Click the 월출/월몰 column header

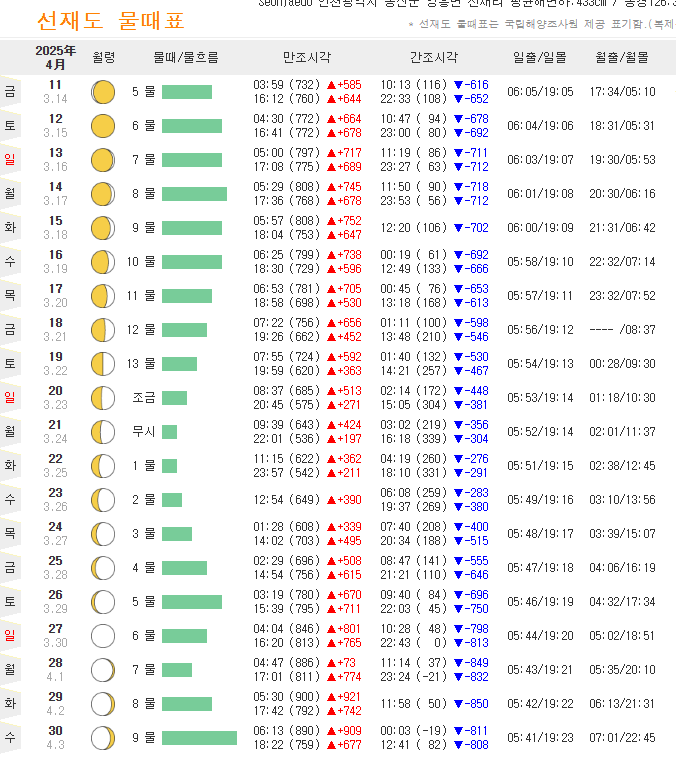[622, 58]
